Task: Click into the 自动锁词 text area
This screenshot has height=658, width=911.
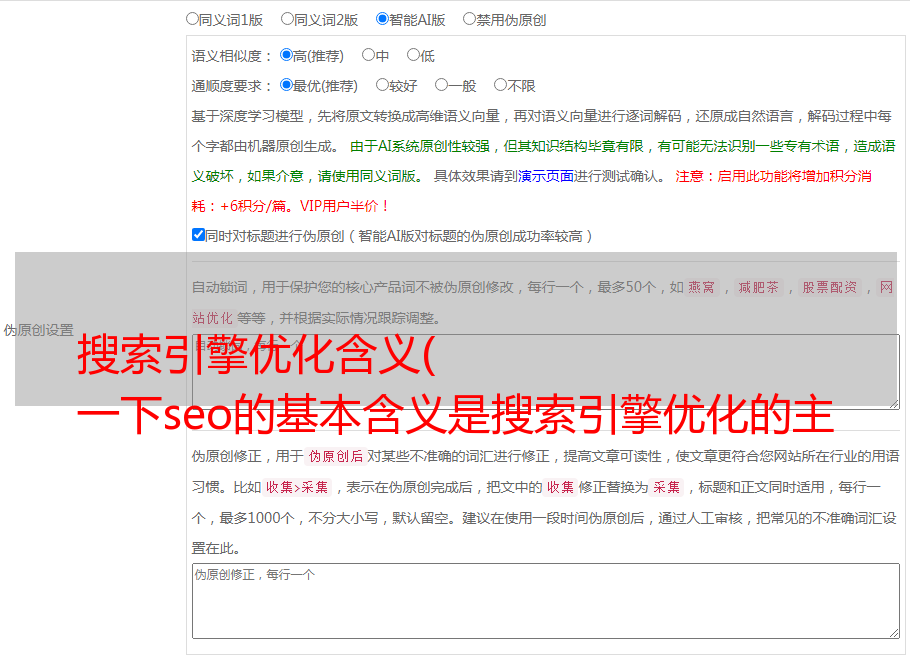Action: pyautogui.click(x=546, y=372)
